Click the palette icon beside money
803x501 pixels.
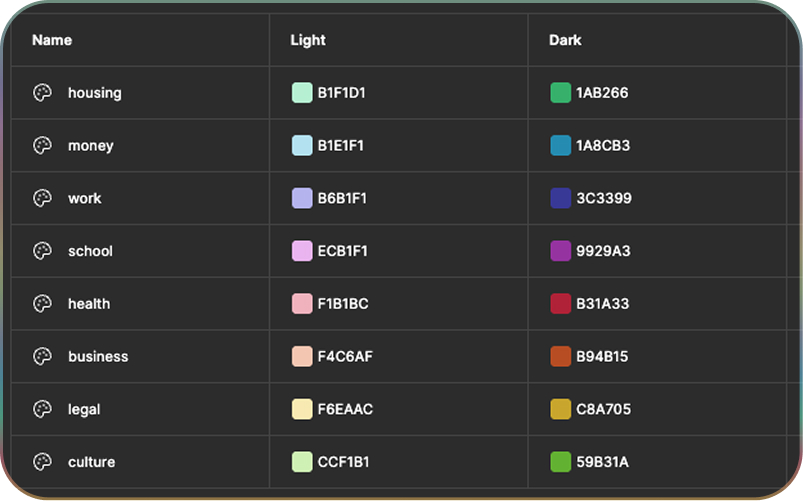coord(43,145)
